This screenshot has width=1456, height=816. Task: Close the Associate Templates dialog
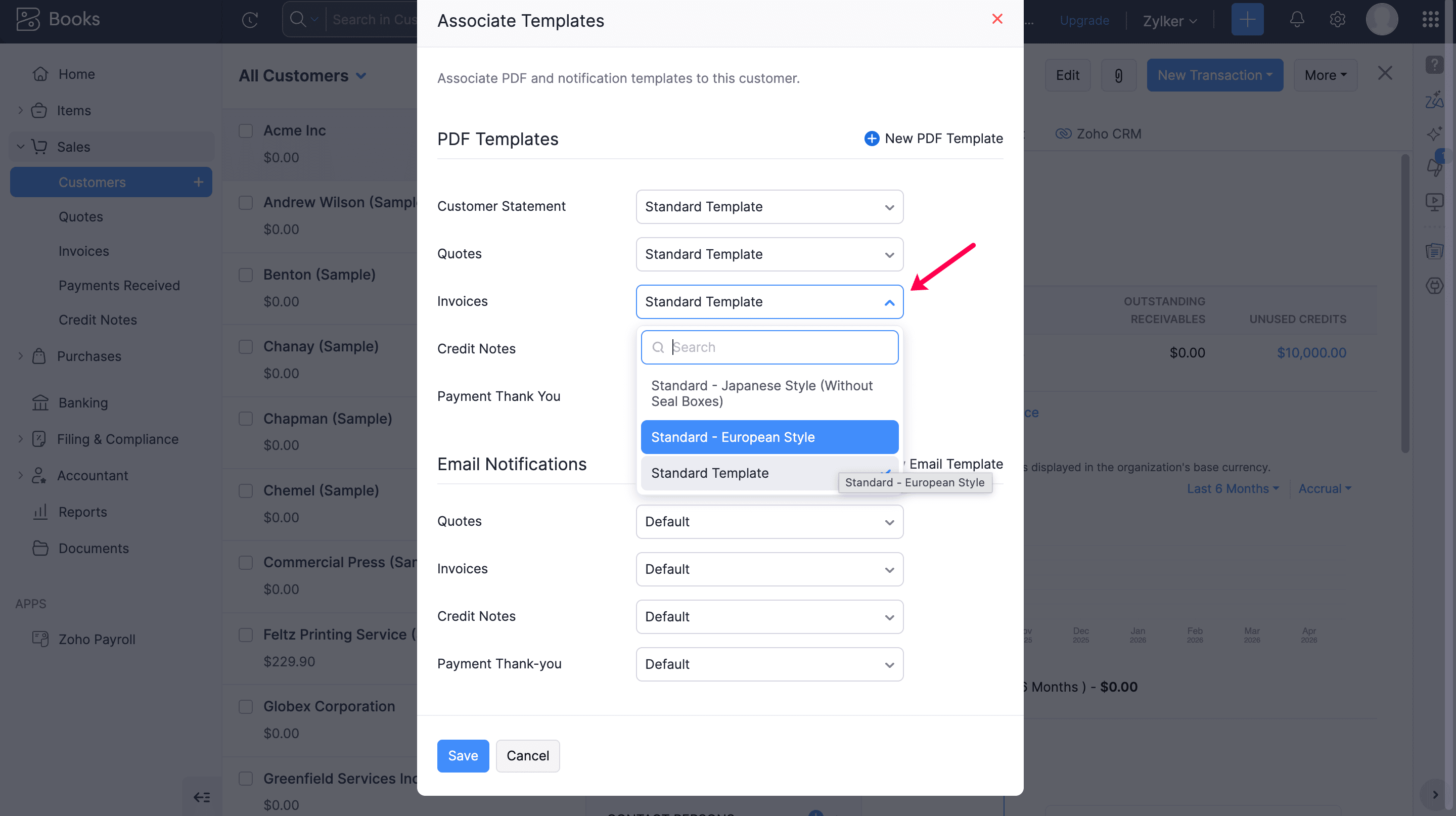[x=997, y=19]
